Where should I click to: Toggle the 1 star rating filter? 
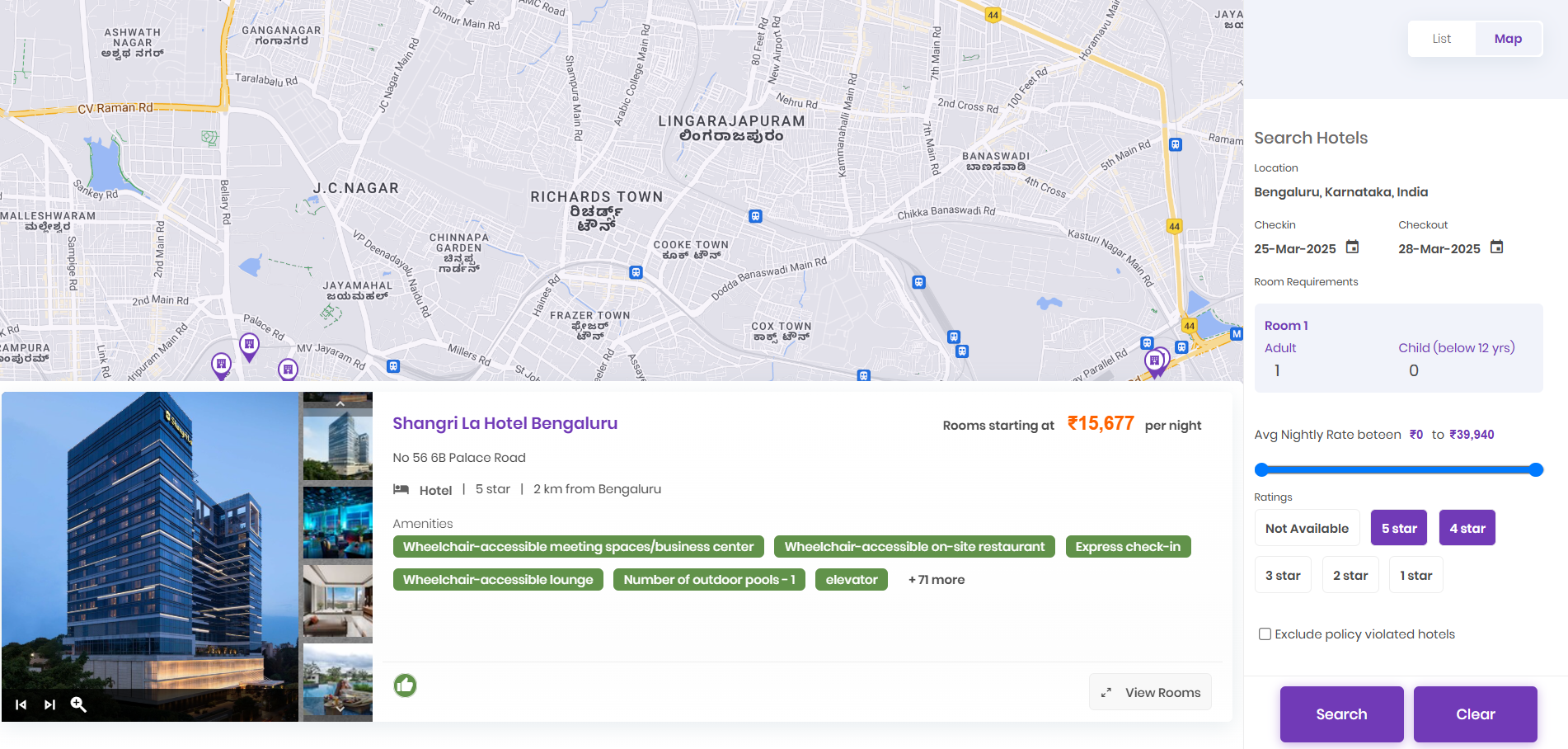(x=1416, y=575)
